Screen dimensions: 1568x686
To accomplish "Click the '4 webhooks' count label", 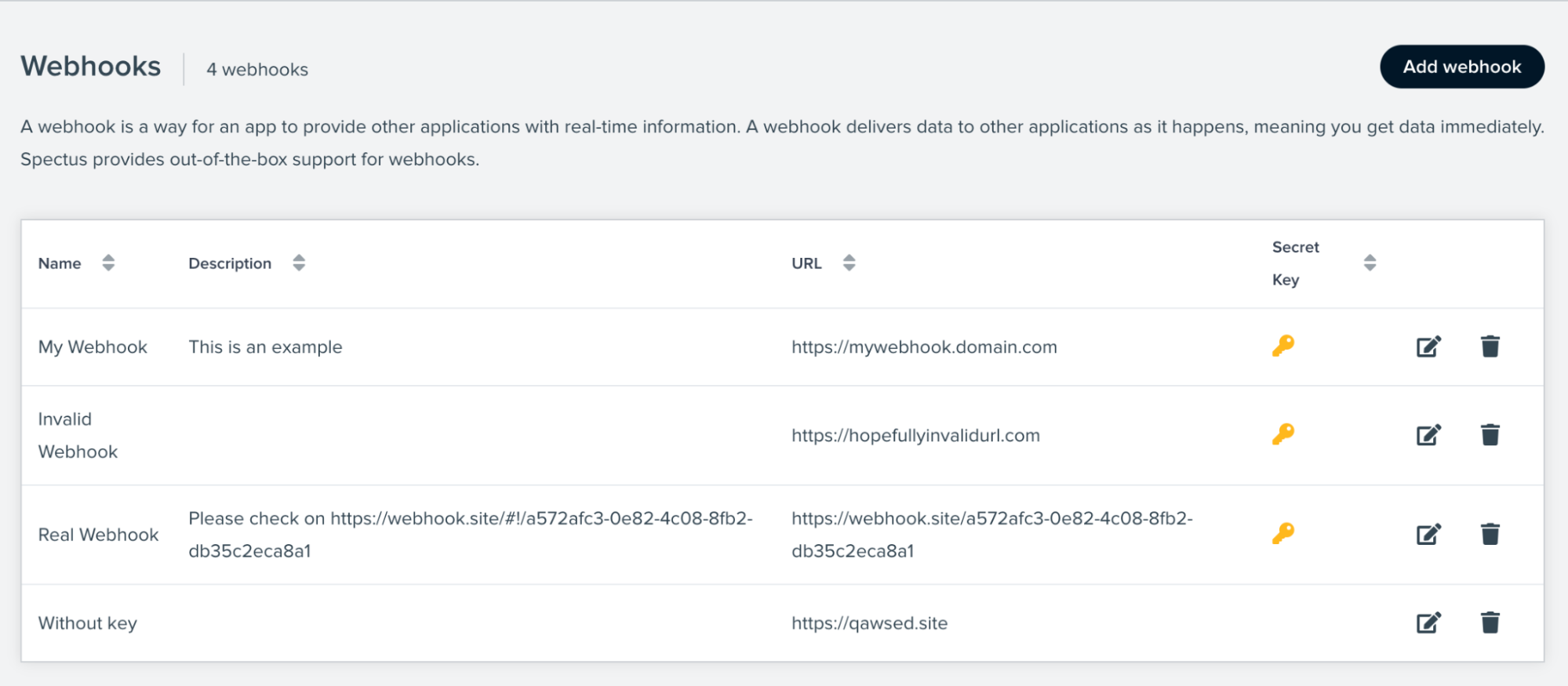I will 257,70.
